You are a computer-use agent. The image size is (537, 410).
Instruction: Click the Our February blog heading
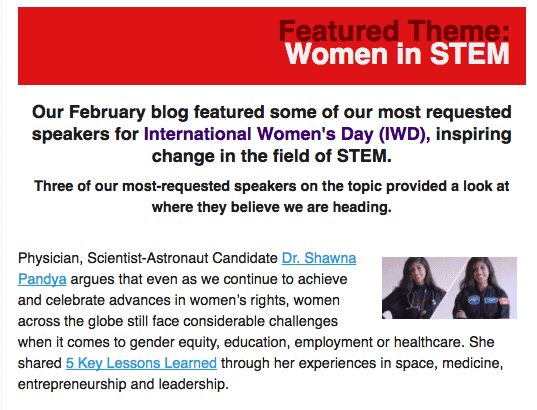[272, 134]
